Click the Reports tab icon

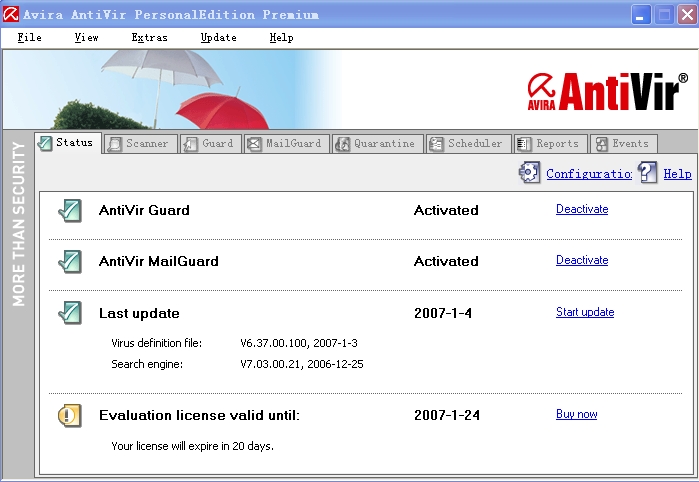pyautogui.click(x=524, y=144)
